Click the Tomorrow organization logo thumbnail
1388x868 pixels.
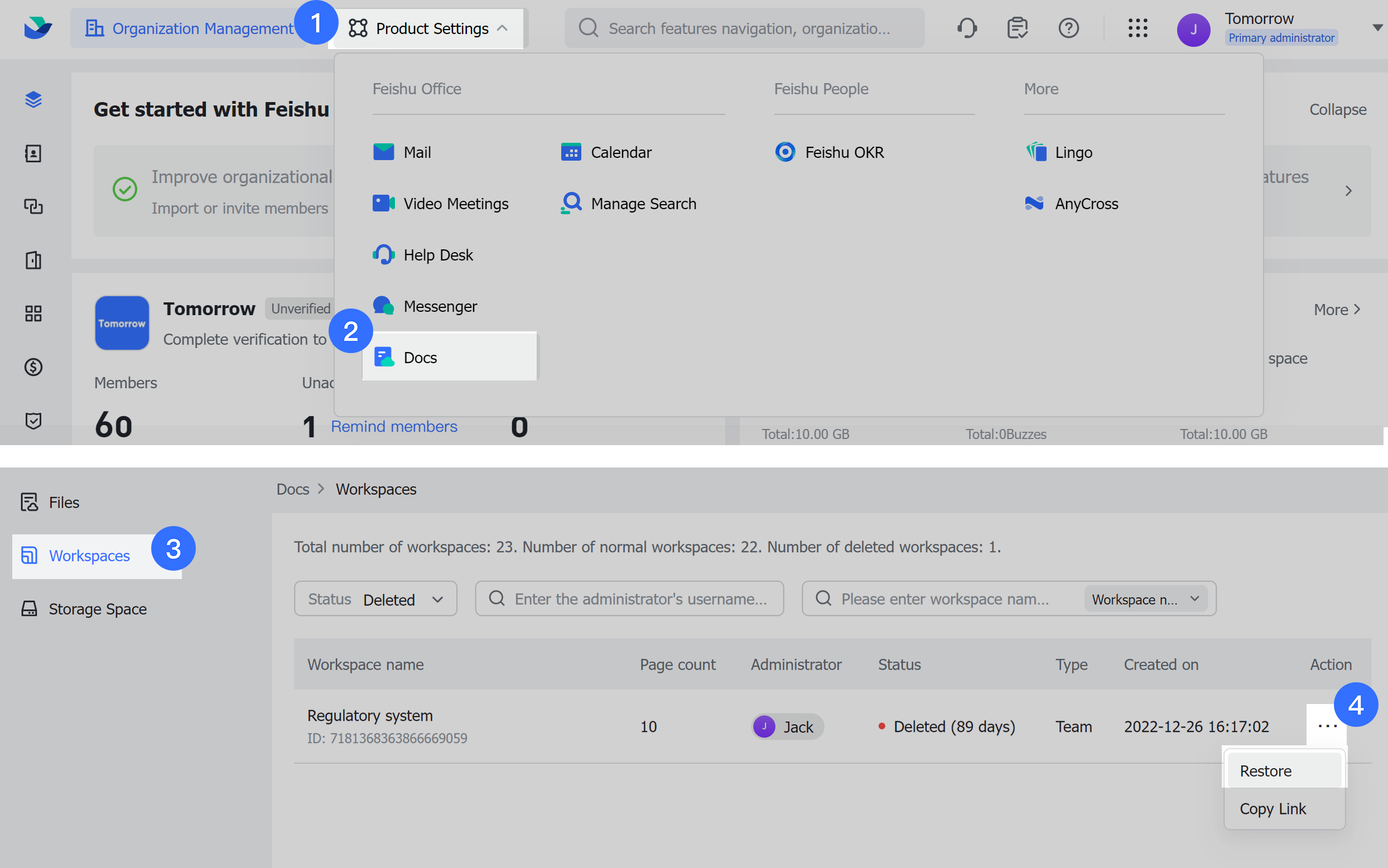tap(122, 322)
